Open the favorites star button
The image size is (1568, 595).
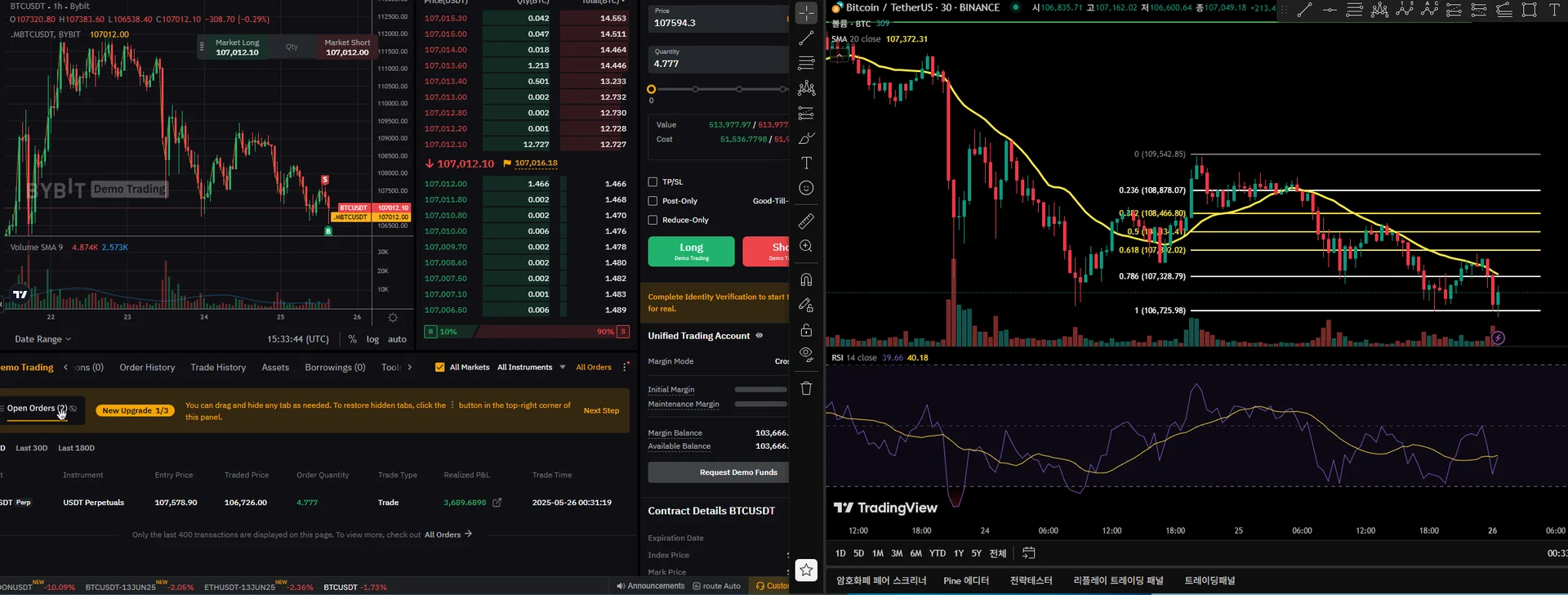coord(806,570)
